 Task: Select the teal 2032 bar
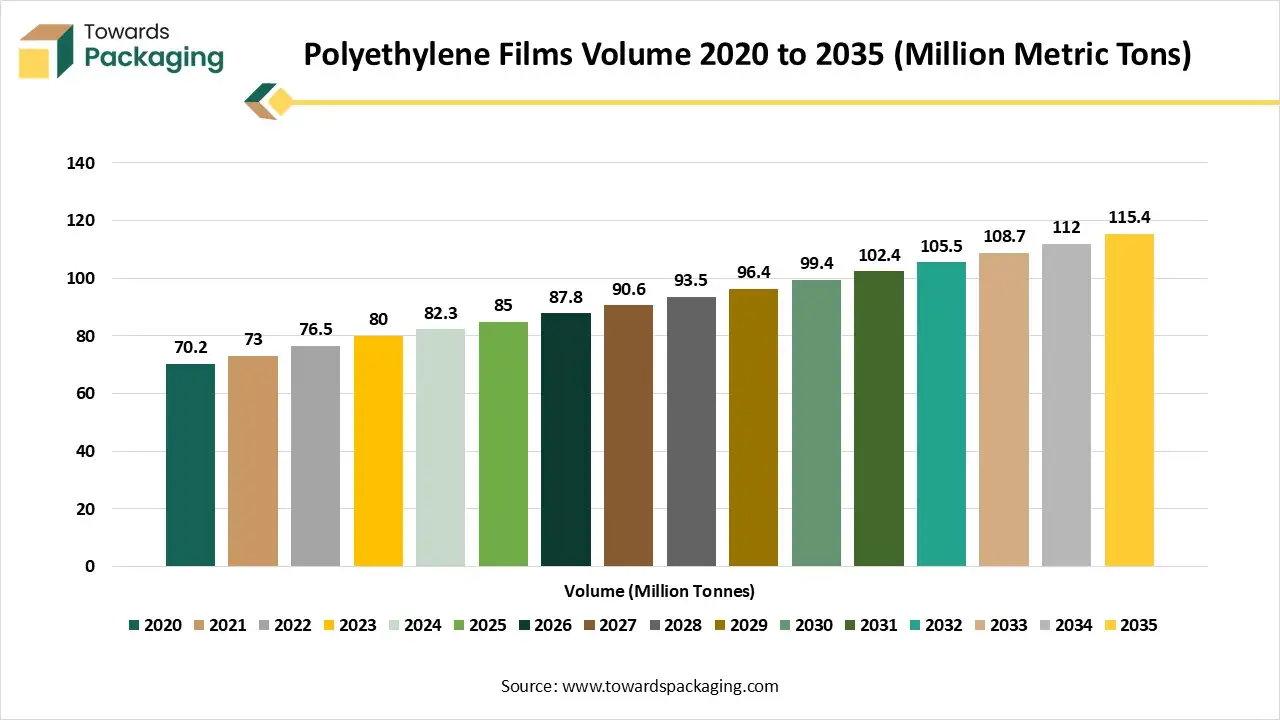[941, 410]
